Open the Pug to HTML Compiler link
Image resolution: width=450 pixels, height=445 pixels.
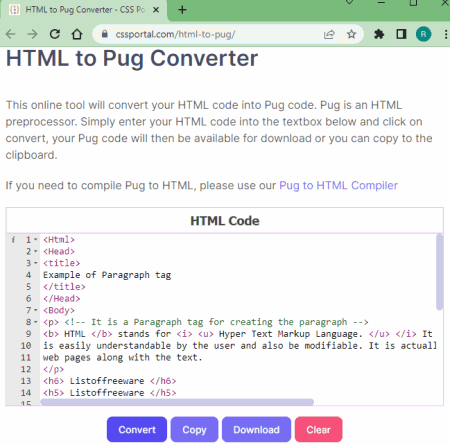[338, 185]
